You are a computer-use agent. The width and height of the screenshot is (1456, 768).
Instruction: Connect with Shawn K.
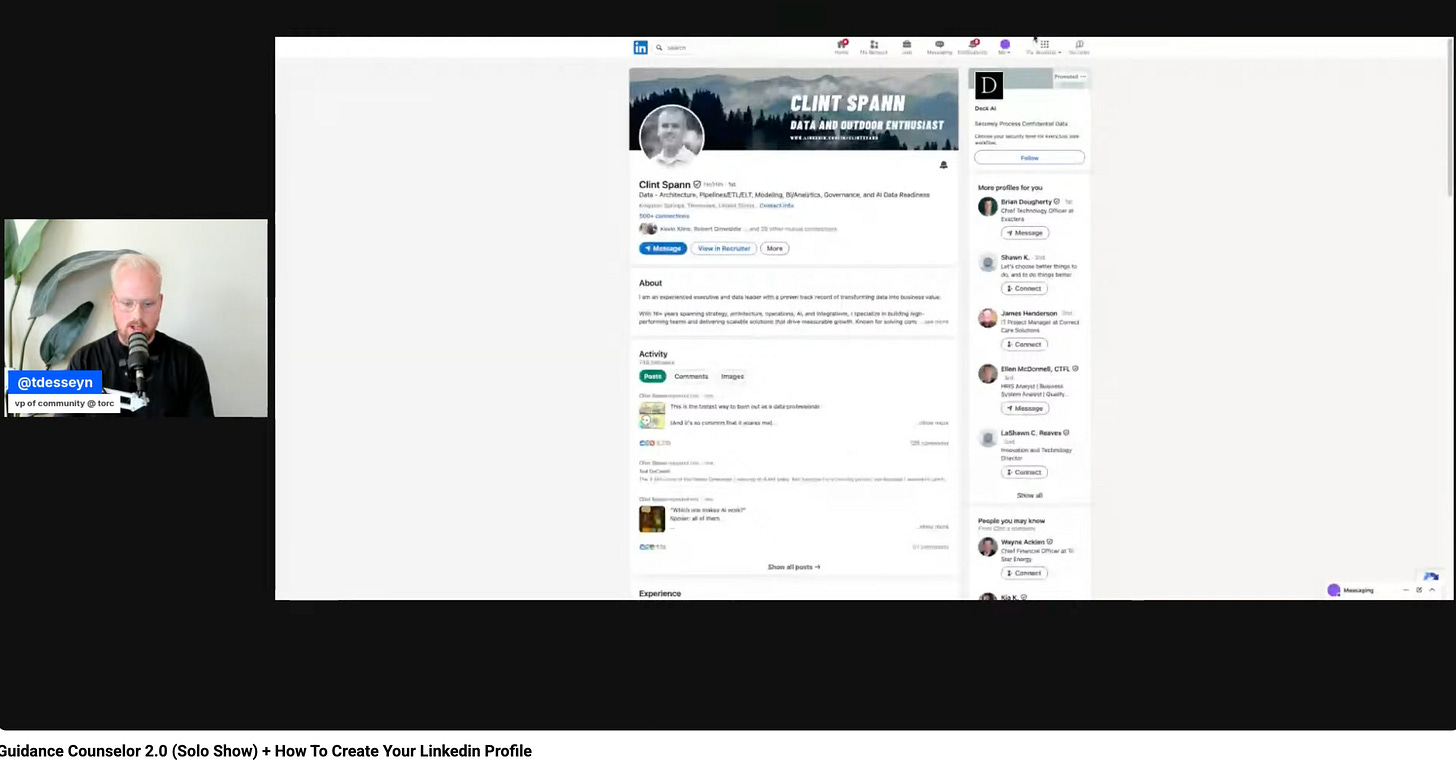[x=1025, y=288]
